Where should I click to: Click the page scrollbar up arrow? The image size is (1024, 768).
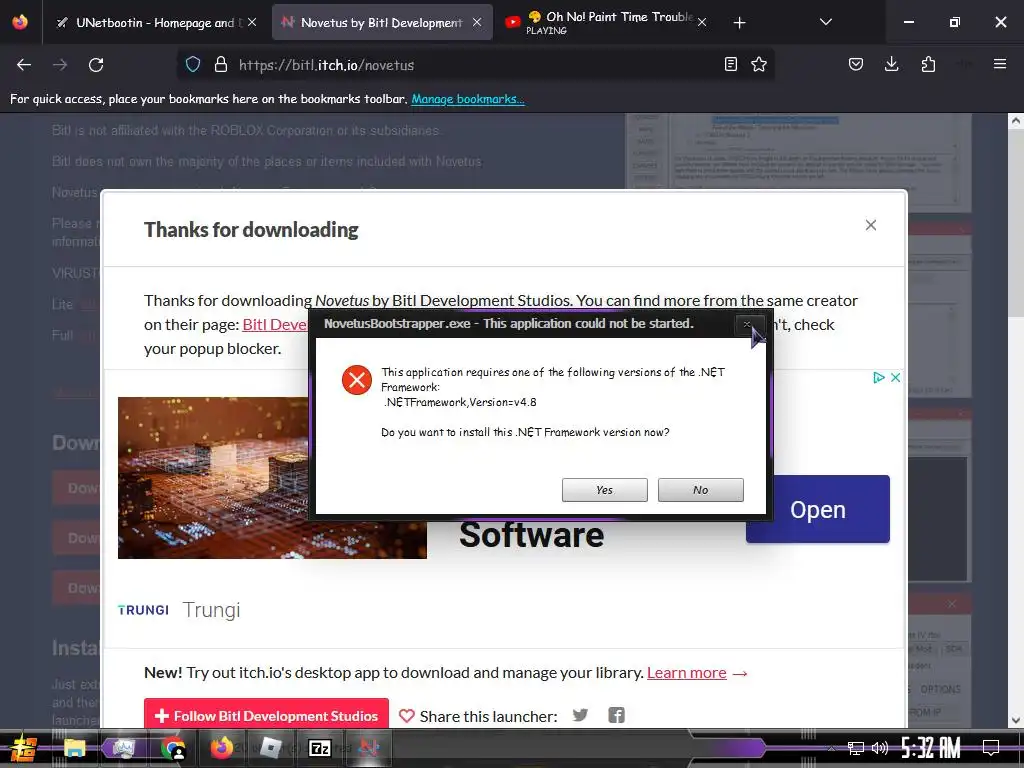pyautogui.click(x=1016, y=121)
